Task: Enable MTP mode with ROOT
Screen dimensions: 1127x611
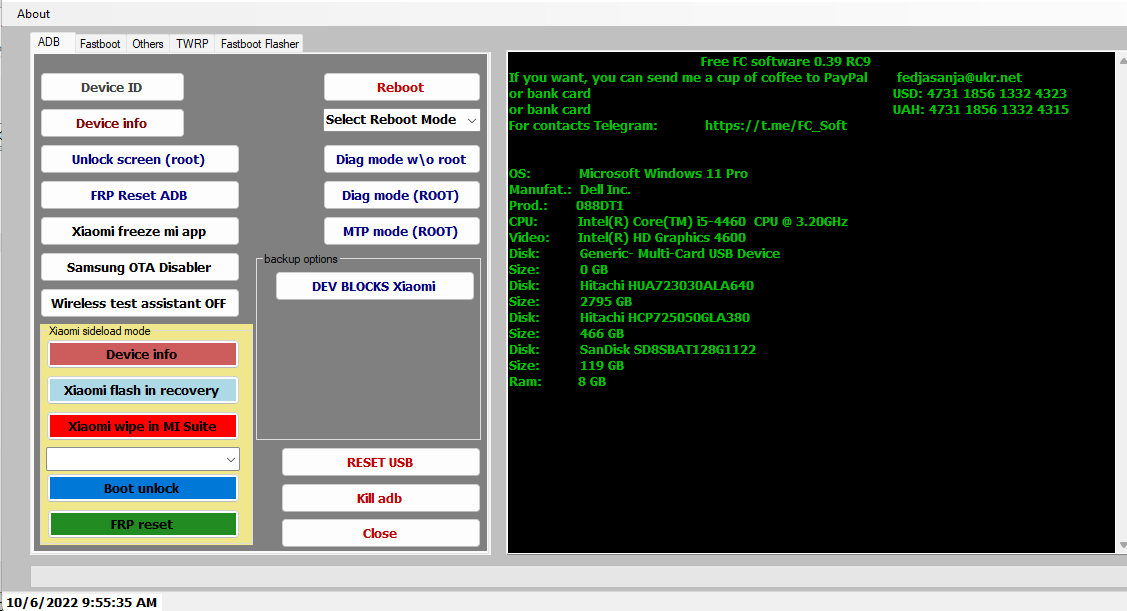Action: click(x=401, y=230)
